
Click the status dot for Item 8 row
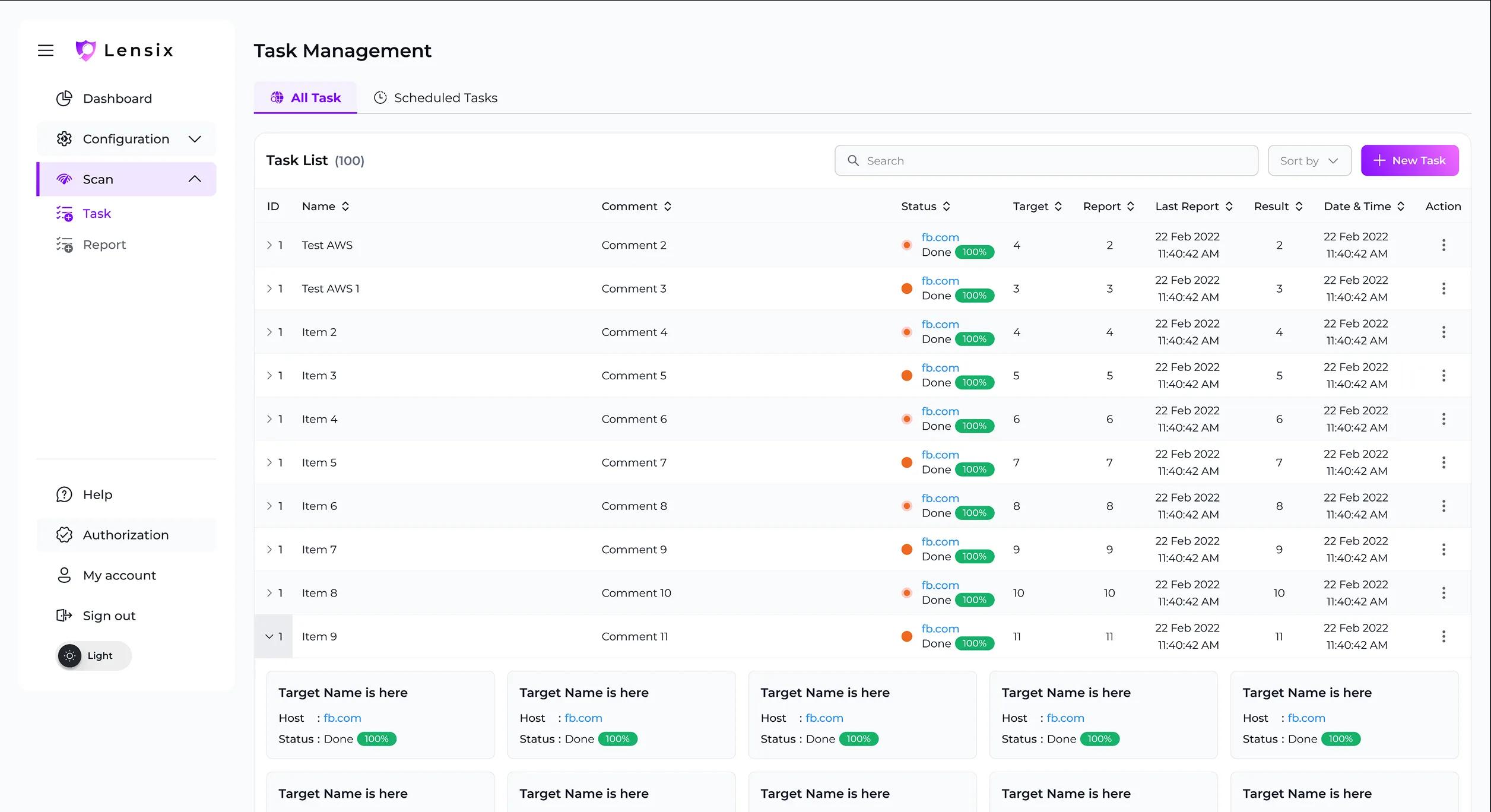click(x=906, y=593)
